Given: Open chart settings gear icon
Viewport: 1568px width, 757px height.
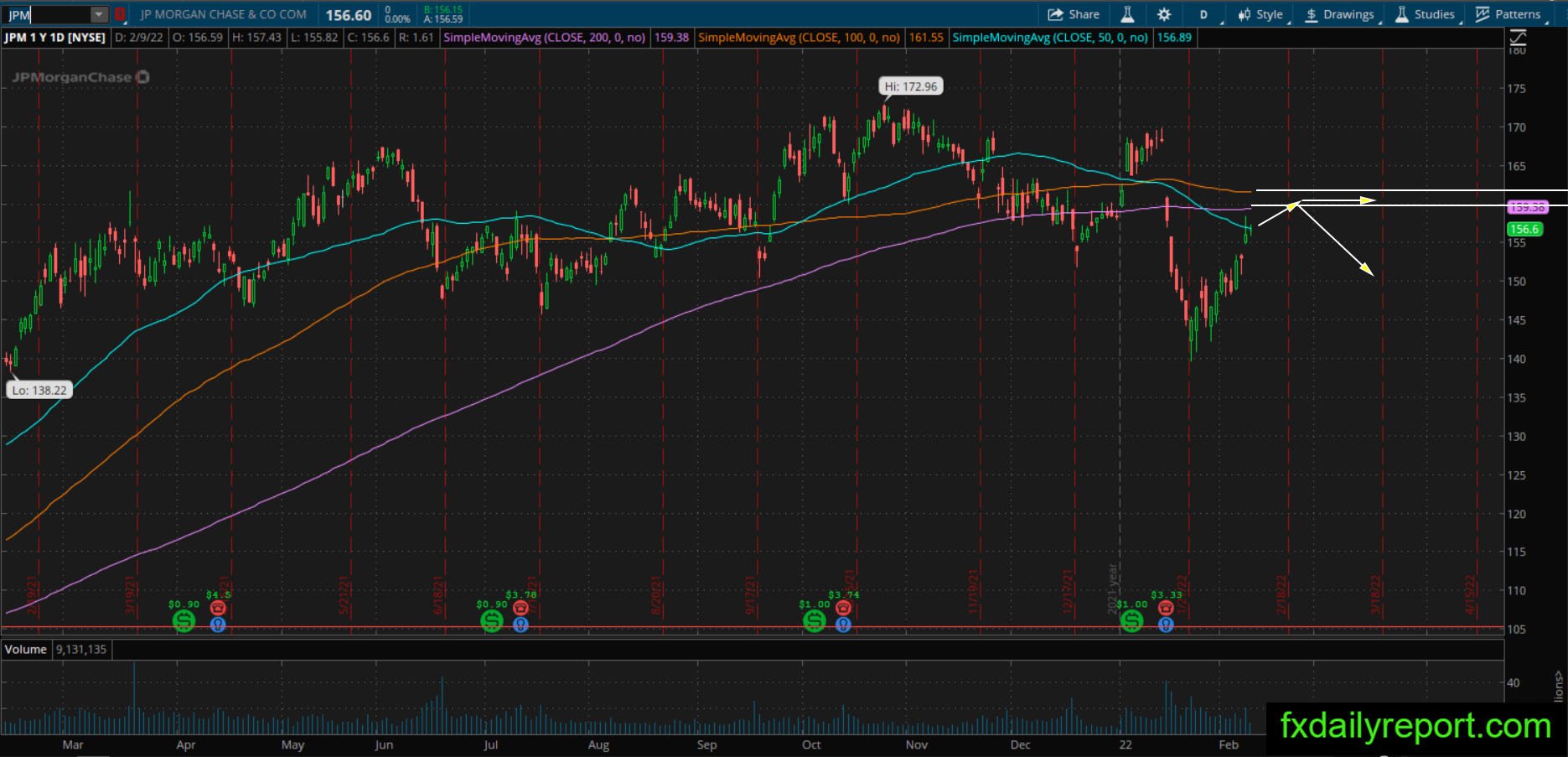Looking at the screenshot, I should (x=1164, y=14).
